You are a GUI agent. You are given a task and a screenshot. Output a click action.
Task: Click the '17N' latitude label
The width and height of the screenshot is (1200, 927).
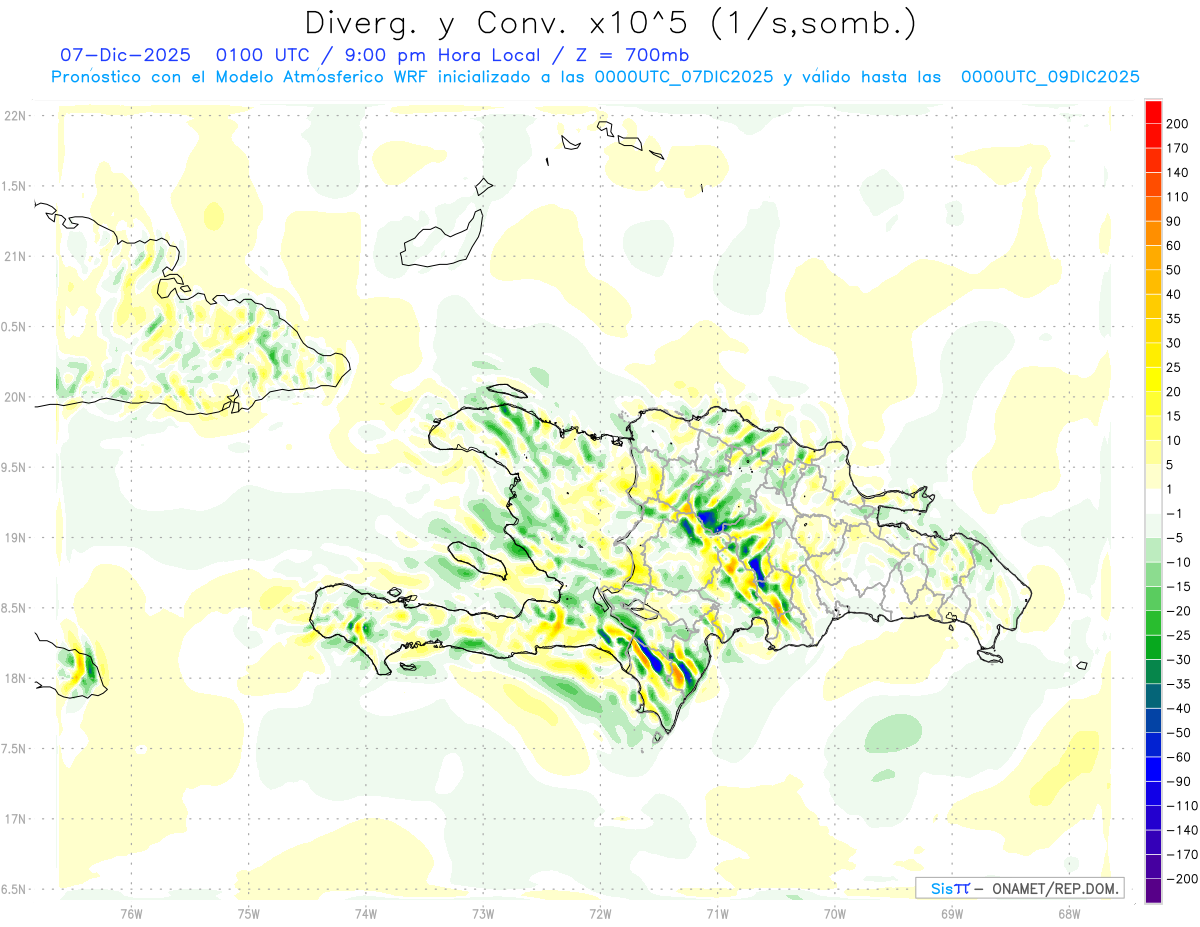(x=14, y=819)
